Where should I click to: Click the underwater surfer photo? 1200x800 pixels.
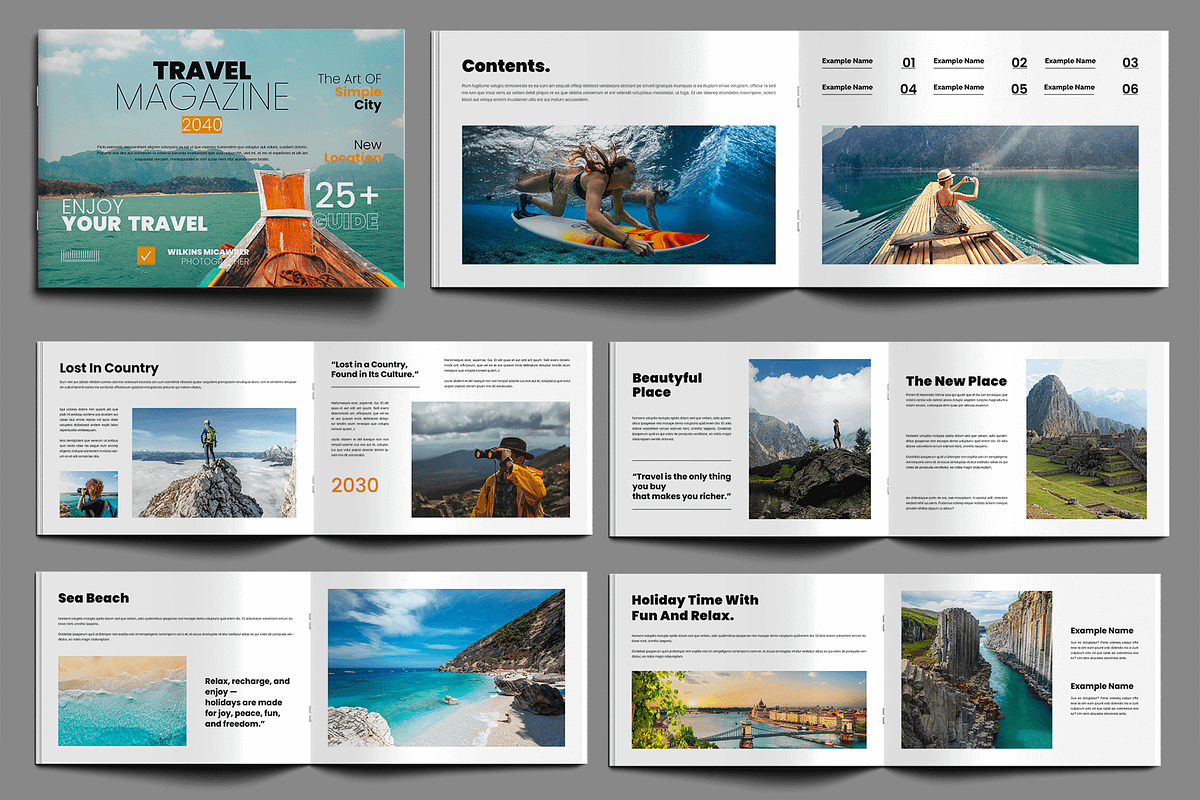[619, 194]
